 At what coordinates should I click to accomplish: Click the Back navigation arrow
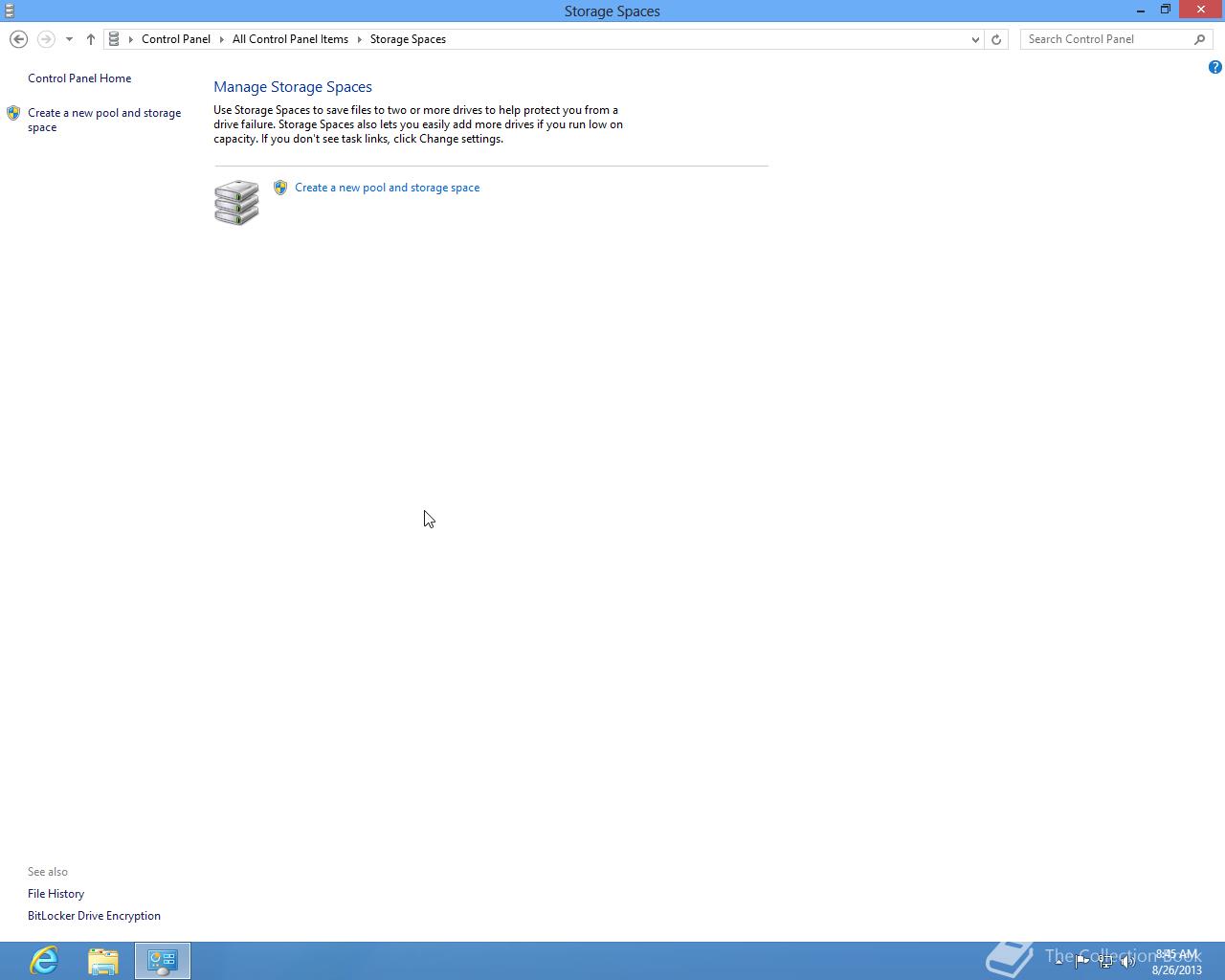pos(18,39)
